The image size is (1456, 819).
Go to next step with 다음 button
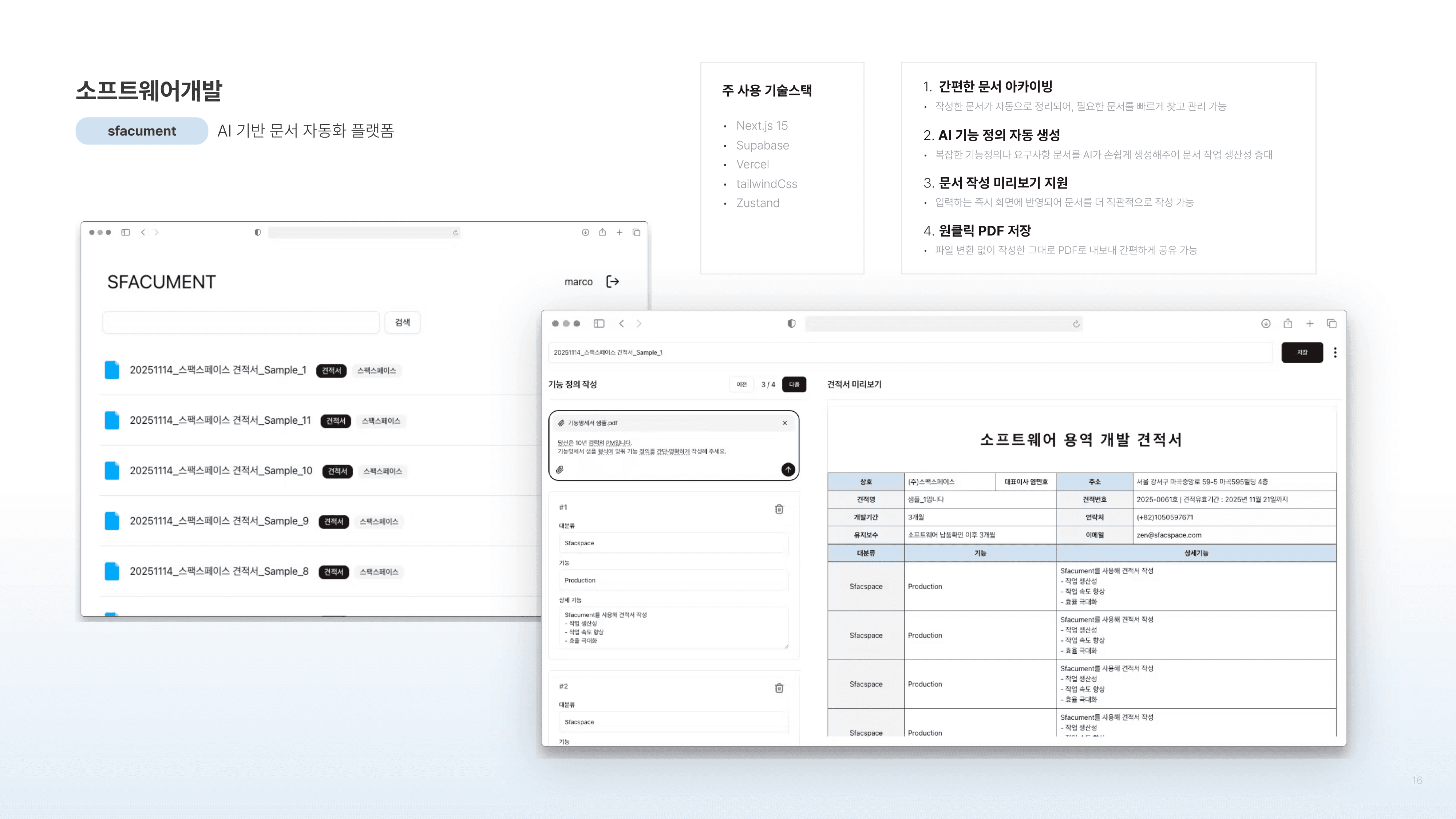click(794, 384)
